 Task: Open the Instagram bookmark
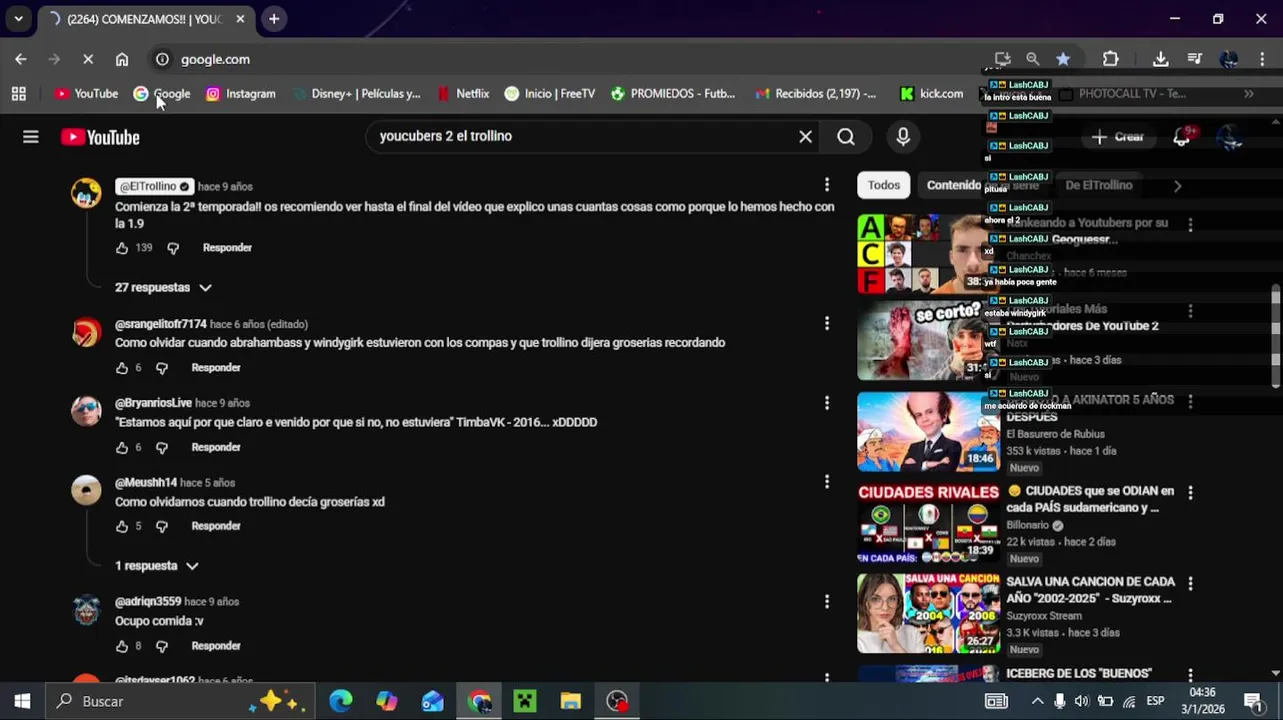click(x=240, y=93)
